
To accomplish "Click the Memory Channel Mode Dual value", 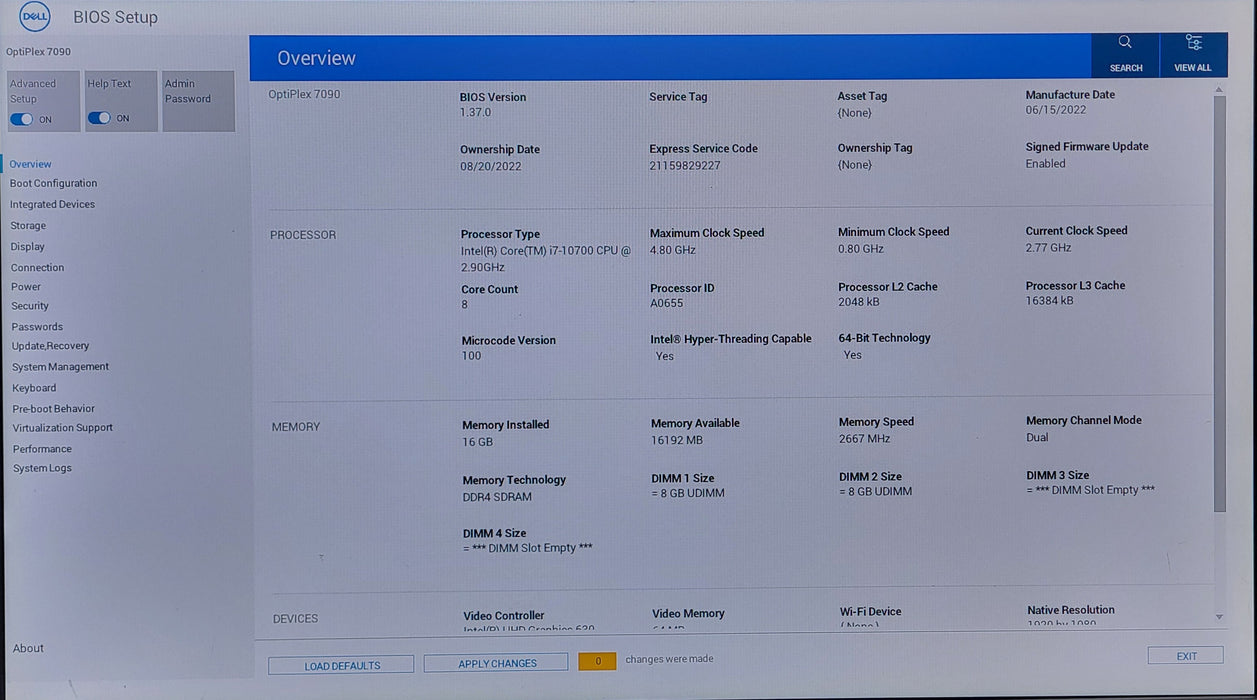I will [1038, 438].
